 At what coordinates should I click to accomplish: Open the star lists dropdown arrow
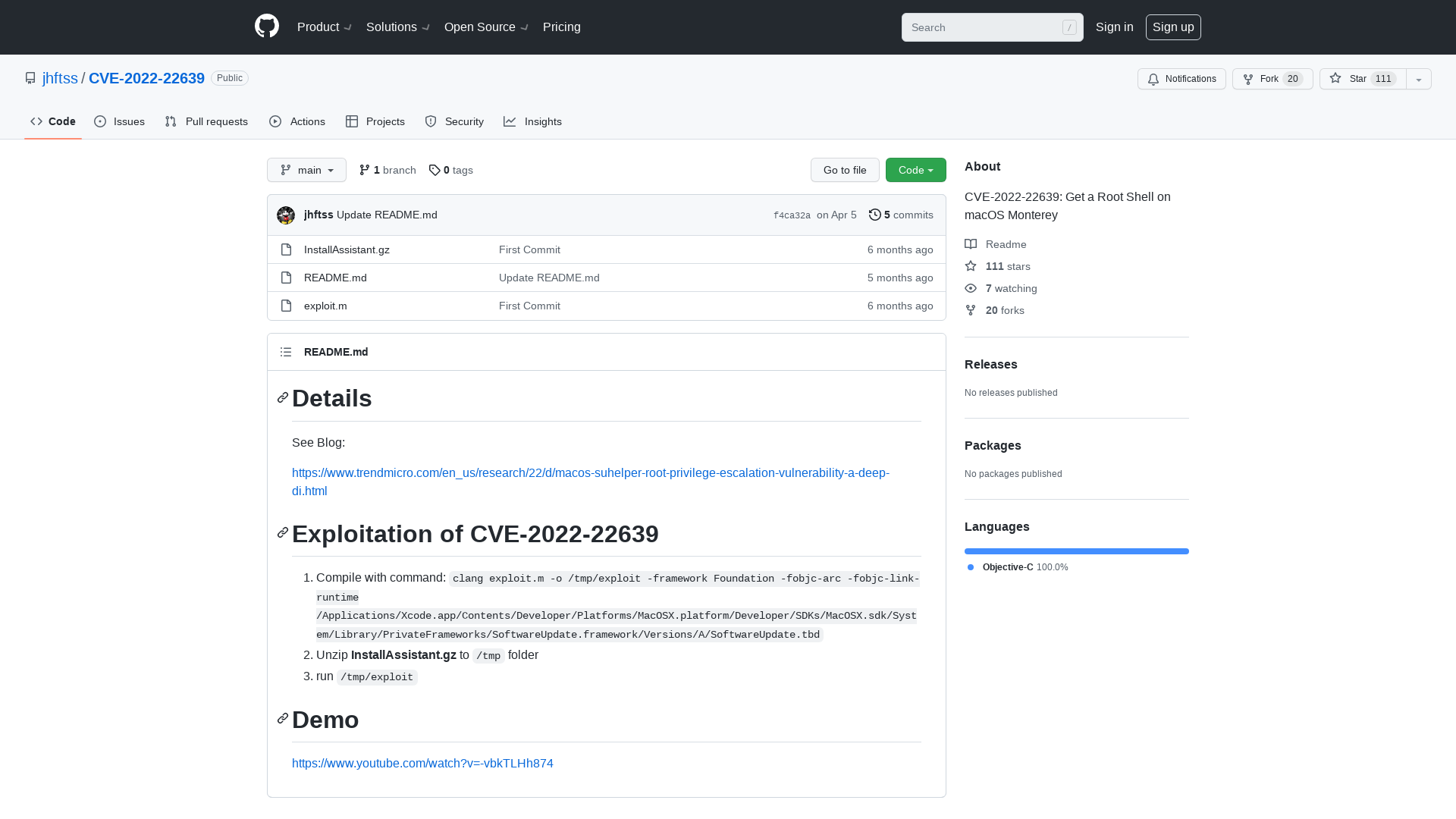pyautogui.click(x=1419, y=79)
